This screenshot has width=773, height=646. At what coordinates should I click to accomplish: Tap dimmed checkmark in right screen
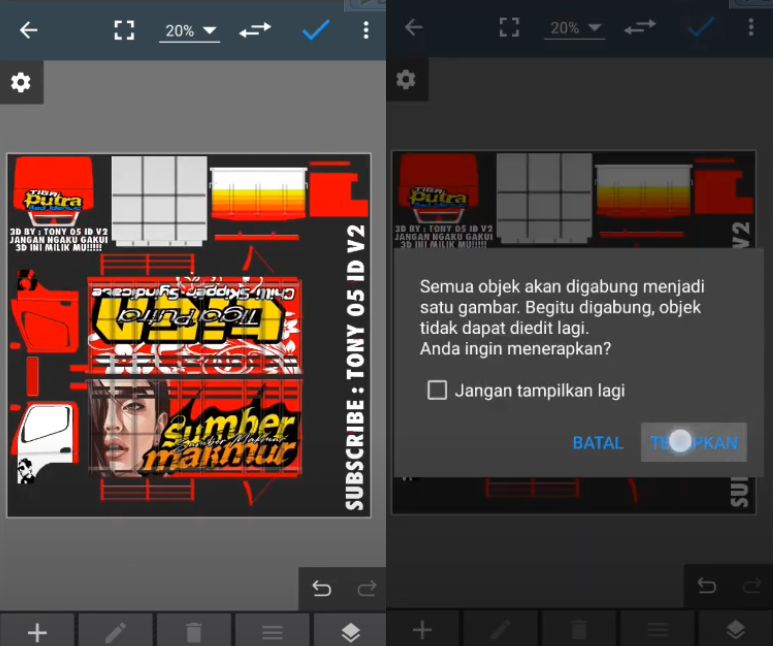click(x=701, y=27)
